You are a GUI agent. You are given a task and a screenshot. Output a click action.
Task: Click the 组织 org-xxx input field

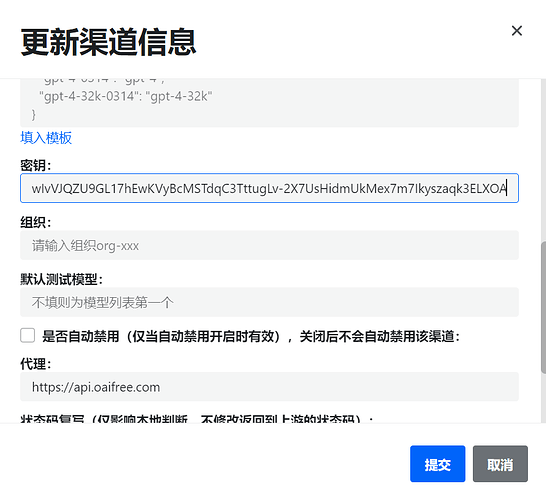pyautogui.click(x=269, y=245)
